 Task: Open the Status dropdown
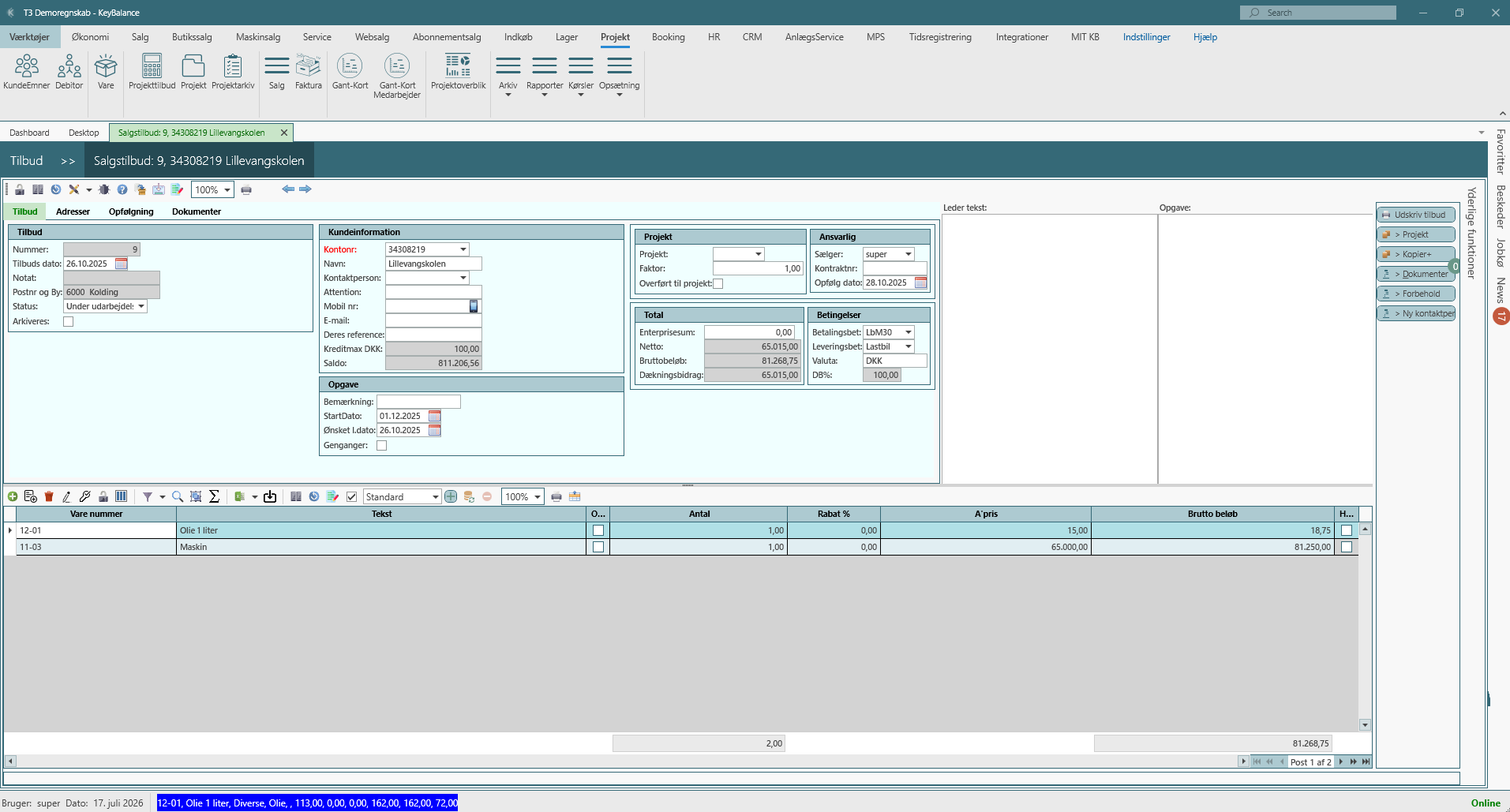coord(141,306)
